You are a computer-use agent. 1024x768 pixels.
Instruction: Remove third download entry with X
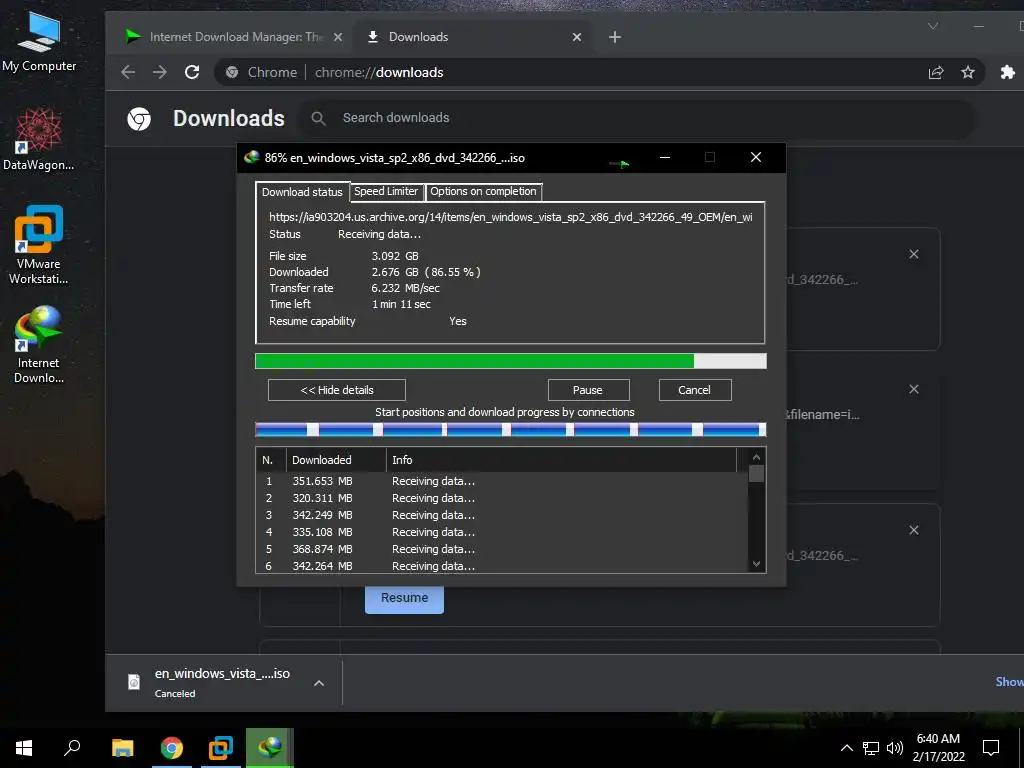[914, 530]
